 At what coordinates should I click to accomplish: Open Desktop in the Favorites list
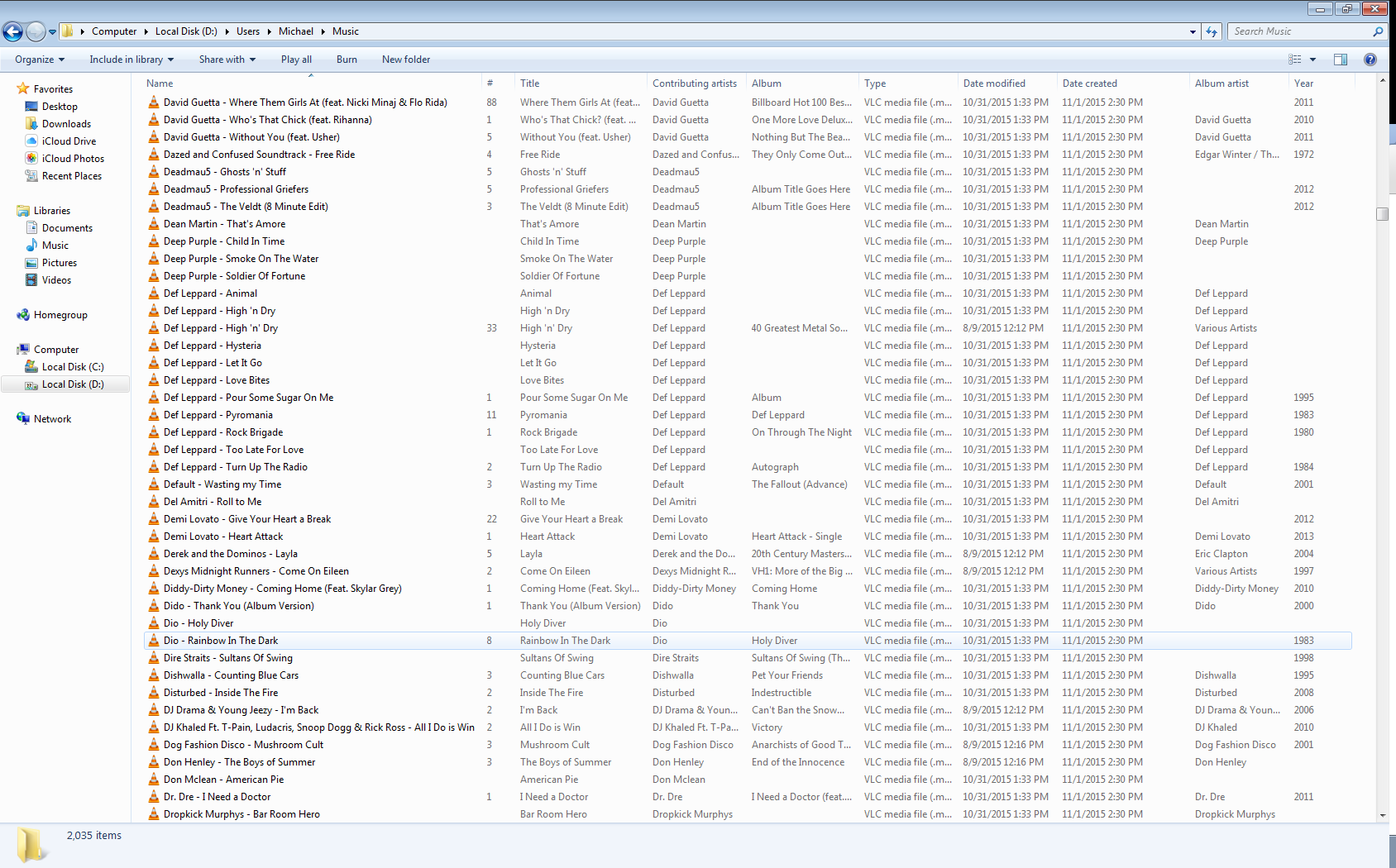point(60,107)
